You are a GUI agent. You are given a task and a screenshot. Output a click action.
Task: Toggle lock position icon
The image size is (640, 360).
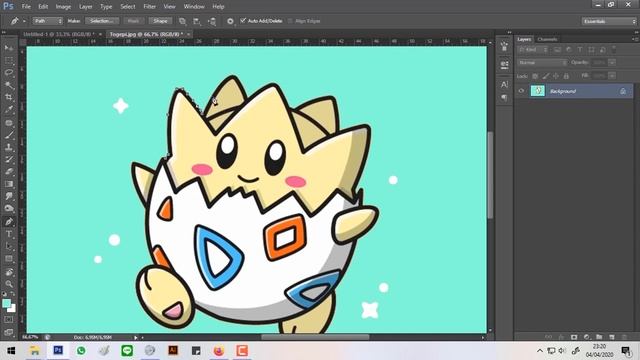[556, 76]
